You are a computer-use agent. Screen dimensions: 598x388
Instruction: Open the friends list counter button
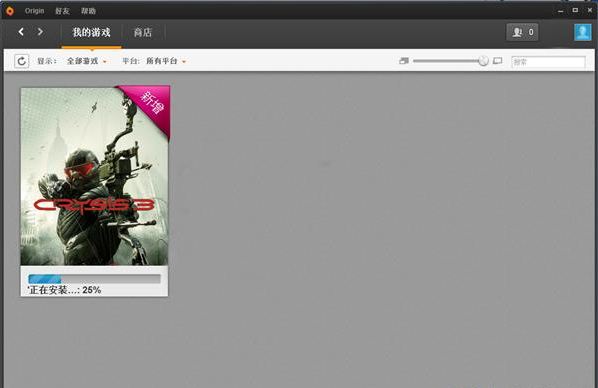[x=522, y=32]
